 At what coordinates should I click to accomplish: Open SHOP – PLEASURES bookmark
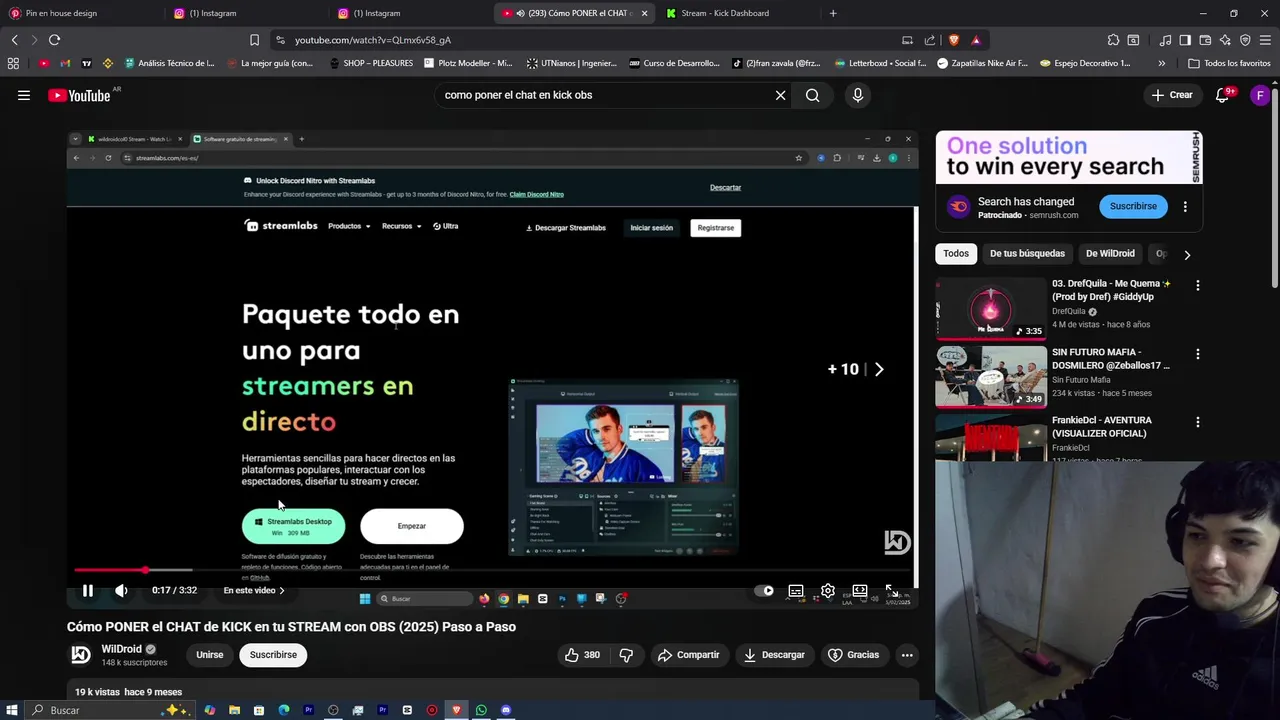click(371, 63)
